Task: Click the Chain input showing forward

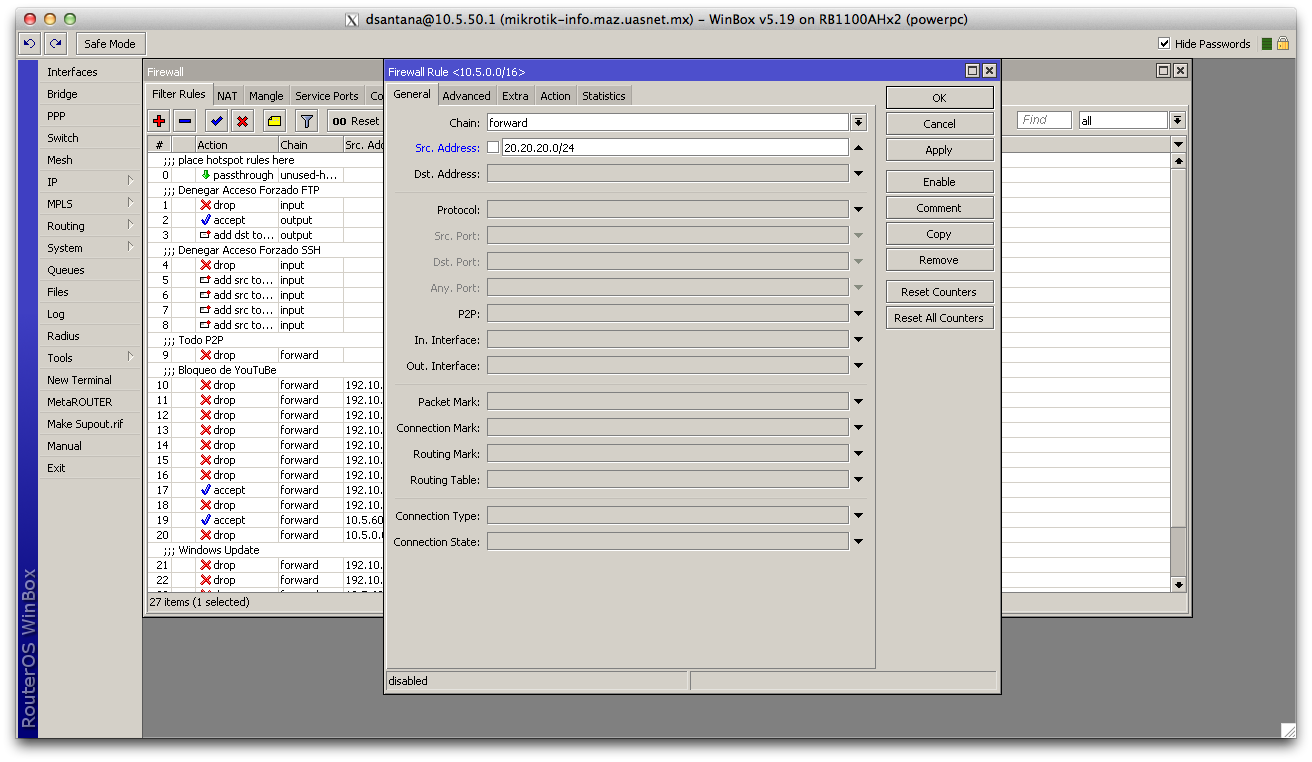Action: pos(668,122)
